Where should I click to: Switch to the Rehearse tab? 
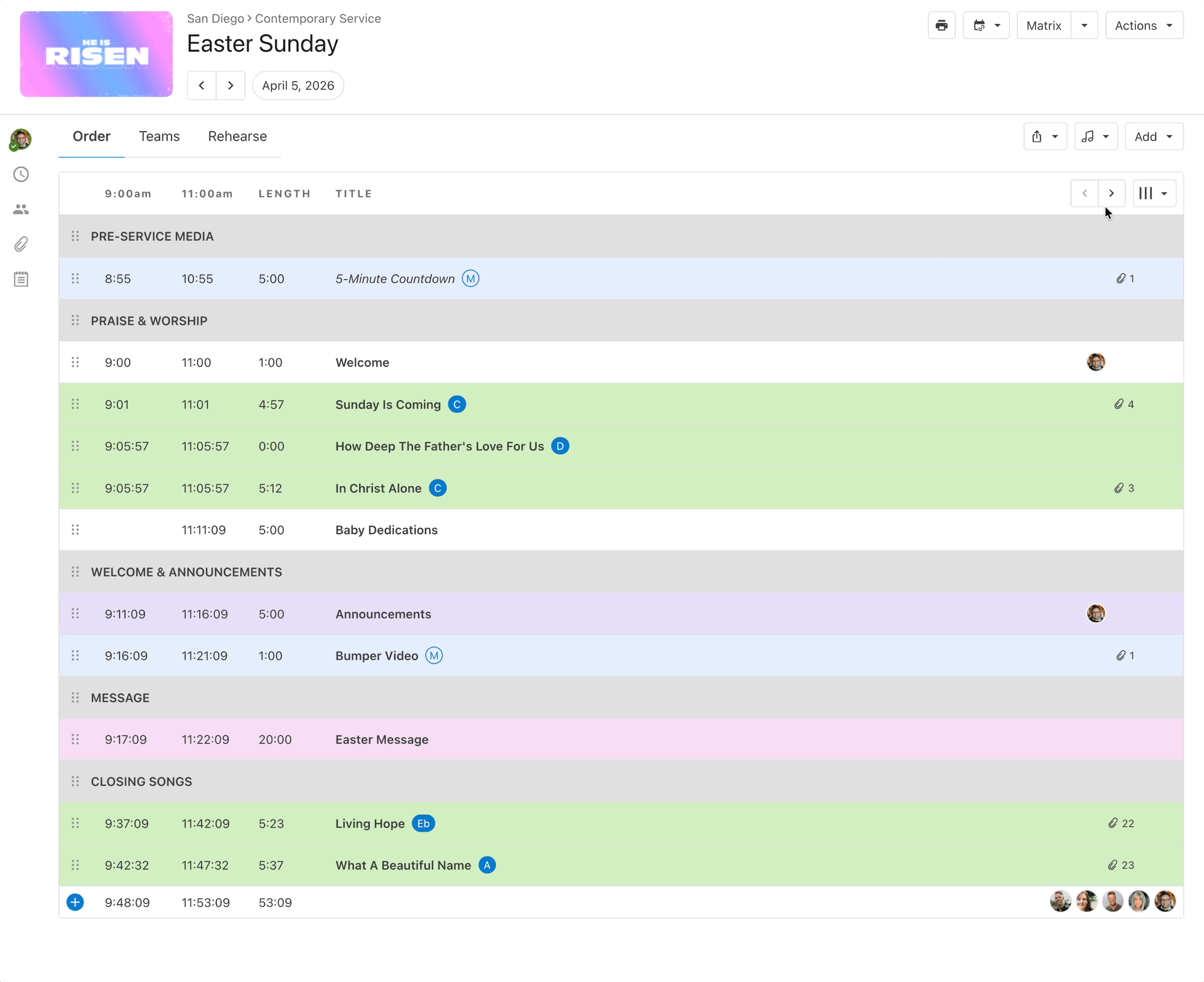pos(237,137)
